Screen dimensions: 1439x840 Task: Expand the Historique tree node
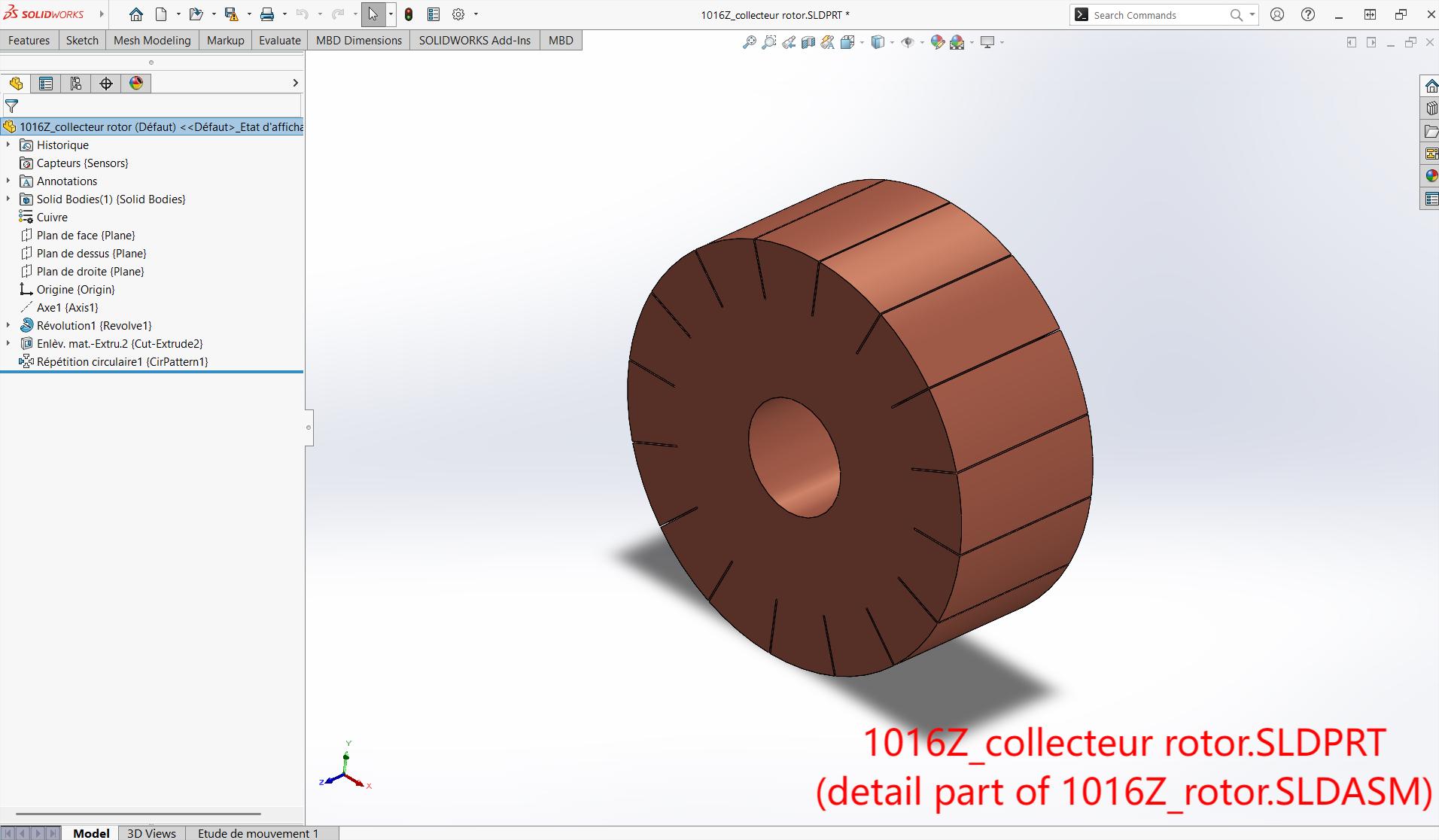point(8,145)
